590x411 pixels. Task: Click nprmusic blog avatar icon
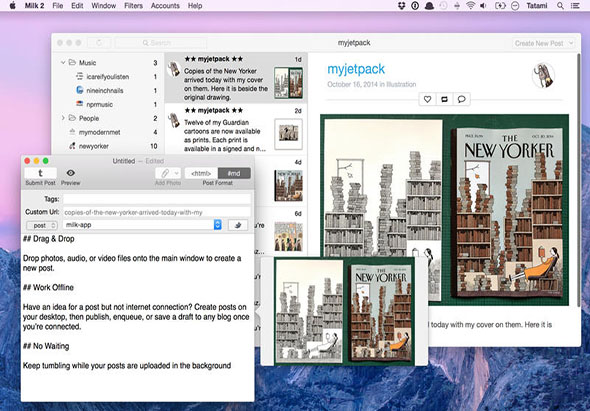79,104
